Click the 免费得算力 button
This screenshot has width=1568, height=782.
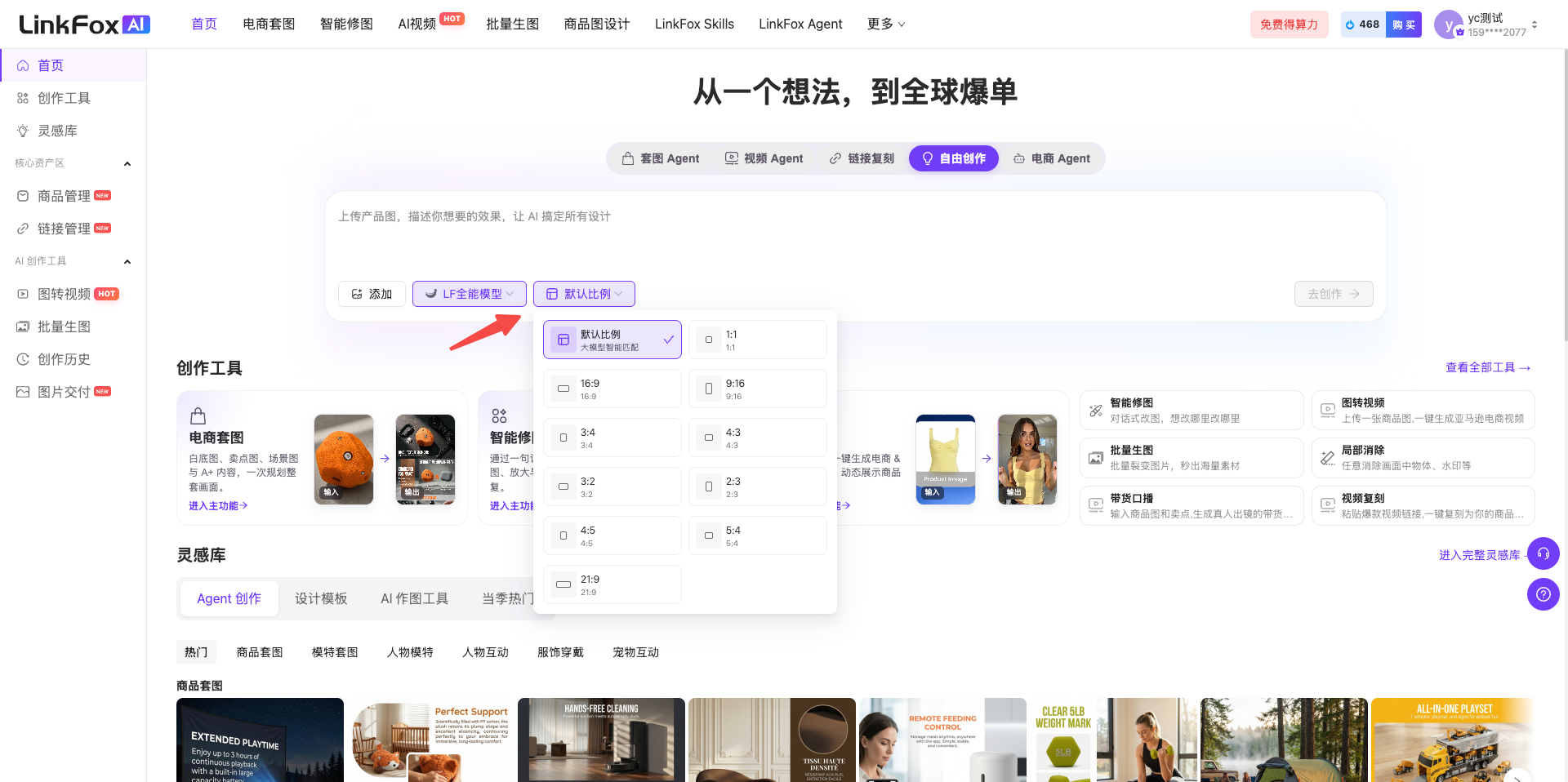click(1289, 24)
